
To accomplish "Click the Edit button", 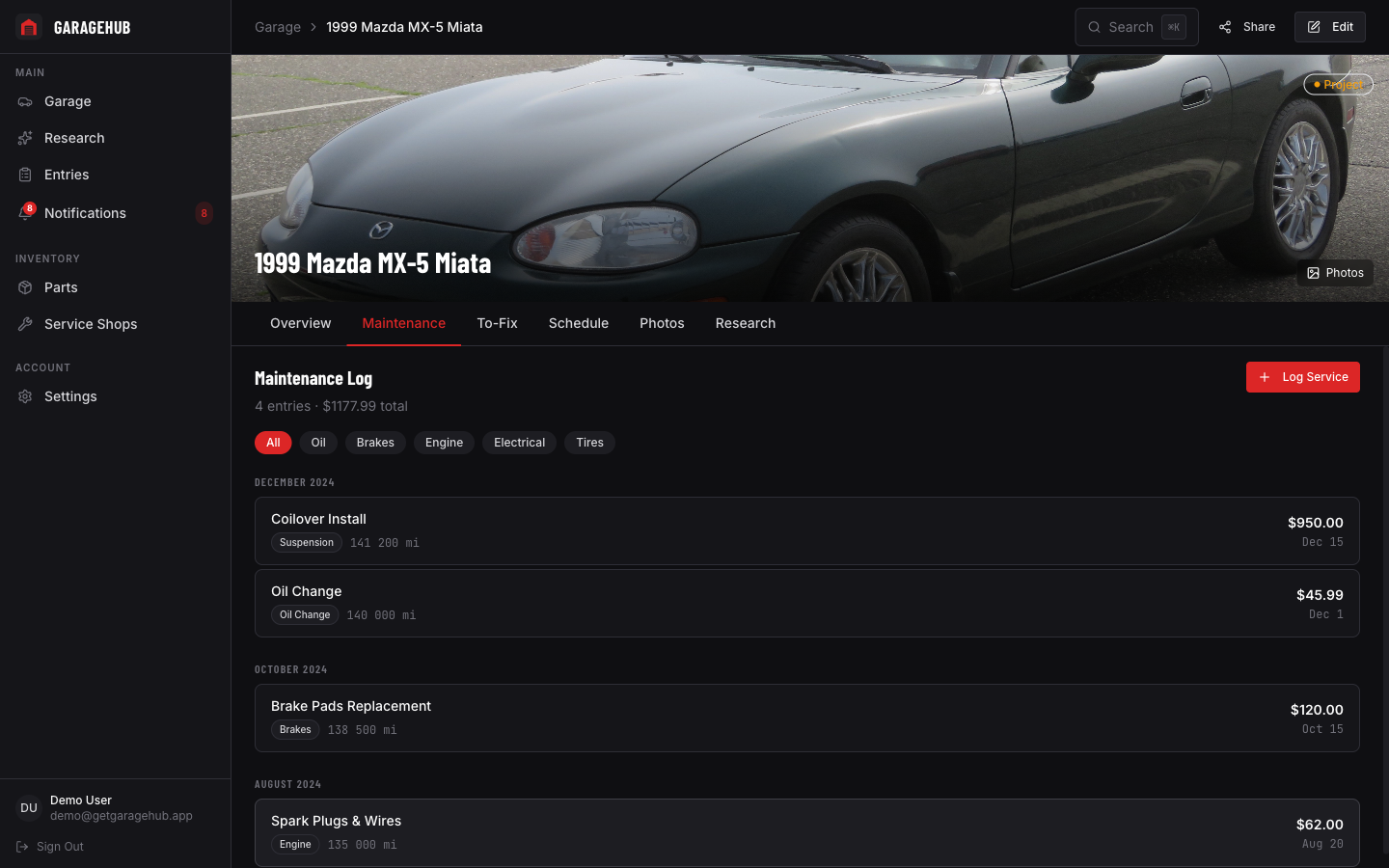I will [1330, 27].
